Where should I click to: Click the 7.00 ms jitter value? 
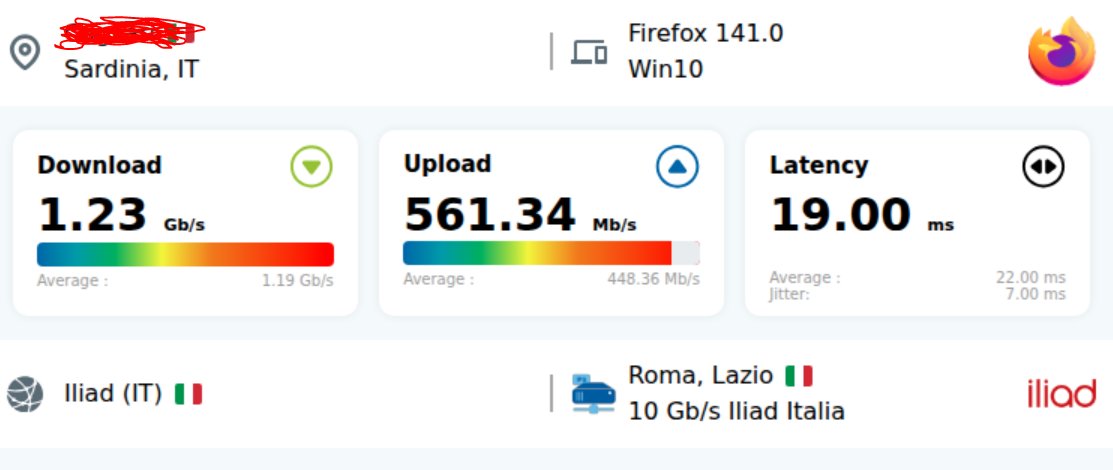click(x=1035, y=294)
